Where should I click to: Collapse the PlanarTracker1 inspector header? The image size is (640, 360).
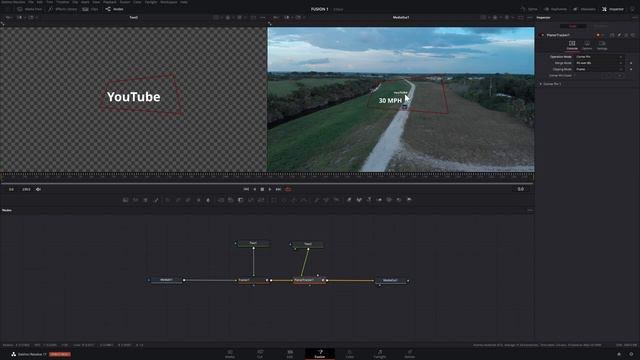point(558,35)
